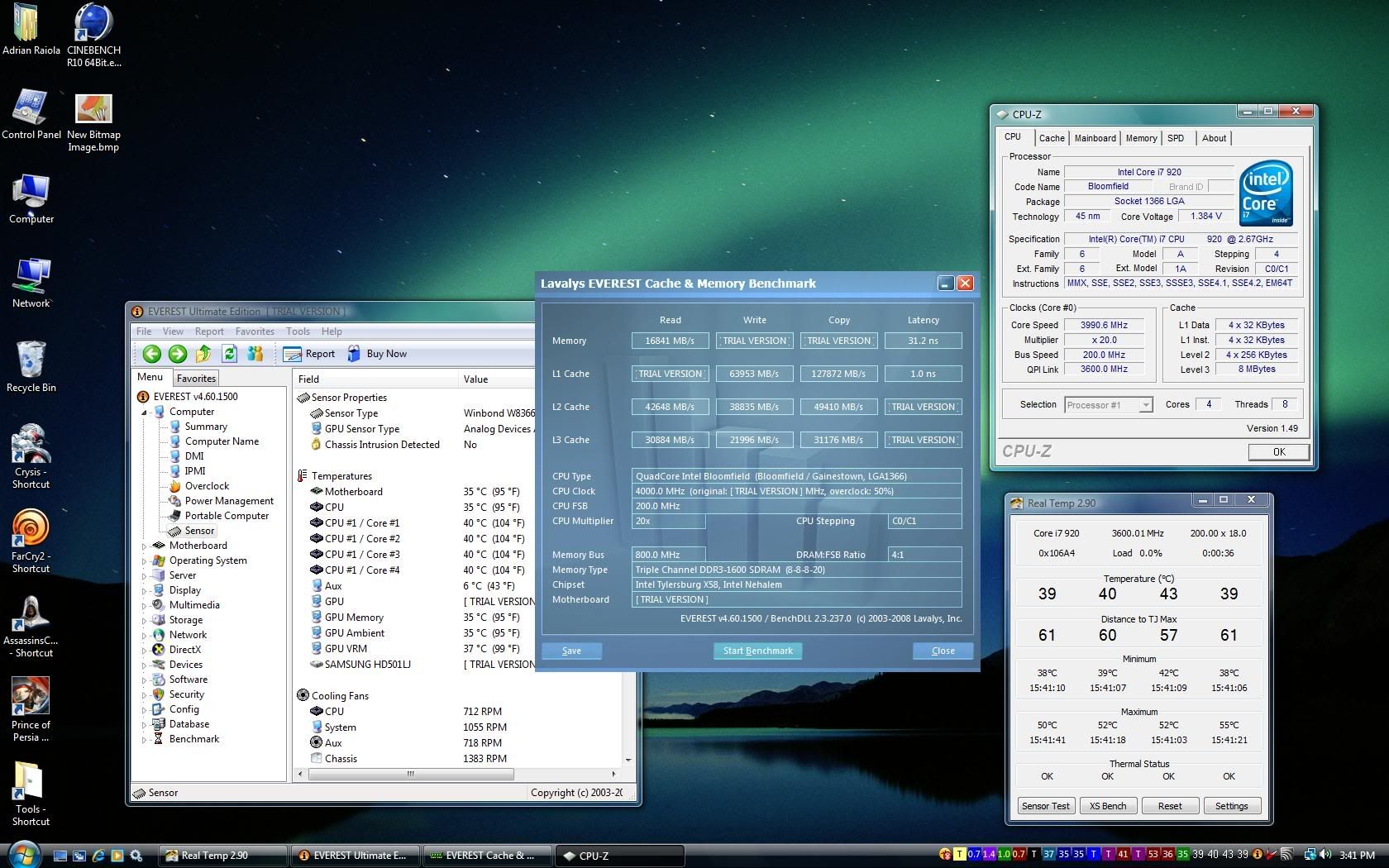
Task: Click the Up folder icon in EVEREST toolbar
Action: click(203, 354)
